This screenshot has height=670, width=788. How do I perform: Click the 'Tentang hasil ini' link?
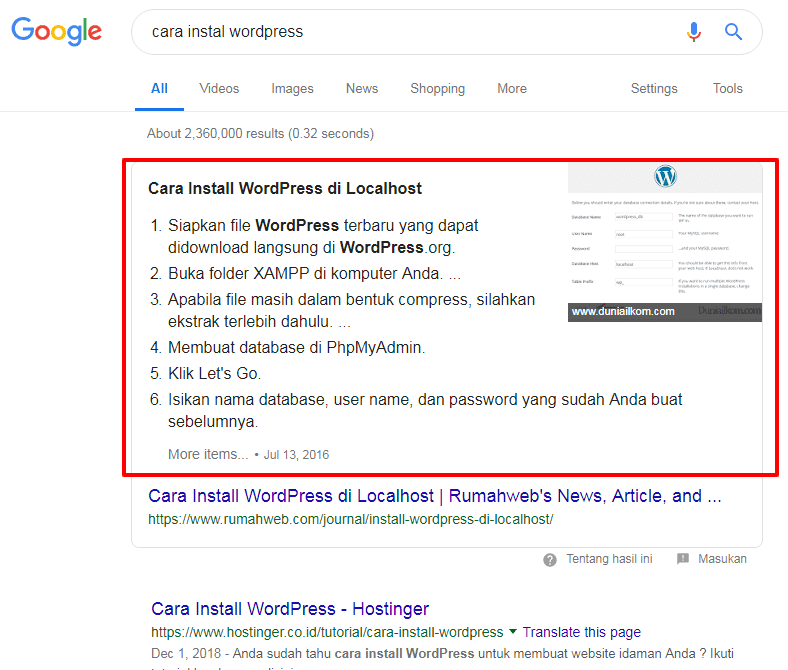(609, 559)
